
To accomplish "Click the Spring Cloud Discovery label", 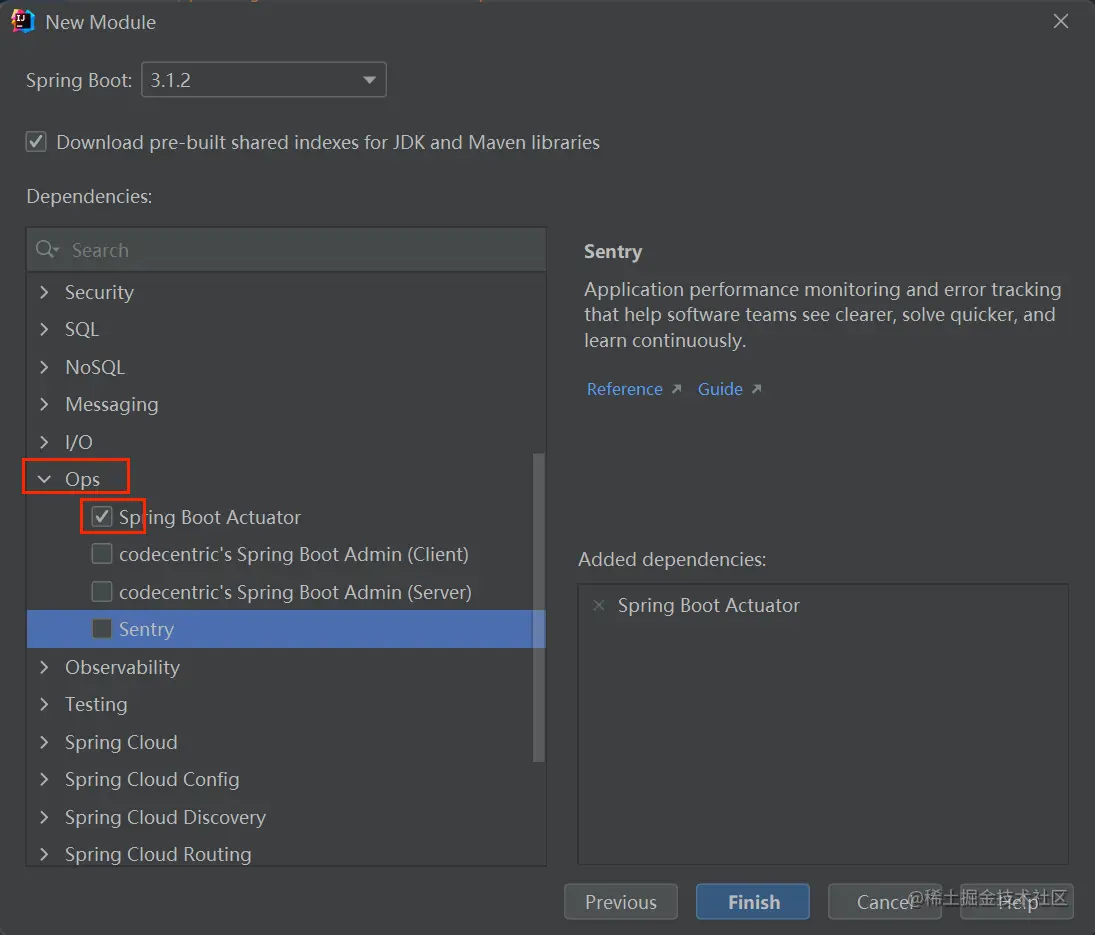I will tap(165, 817).
